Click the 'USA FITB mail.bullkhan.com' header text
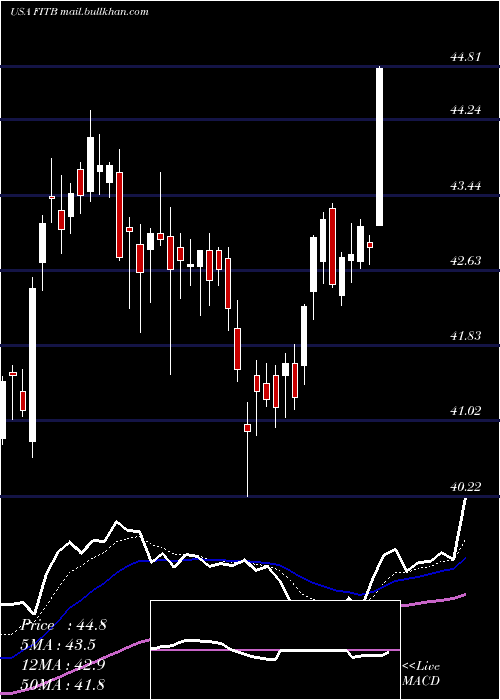This screenshot has width=500, height=700. [x=79, y=12]
